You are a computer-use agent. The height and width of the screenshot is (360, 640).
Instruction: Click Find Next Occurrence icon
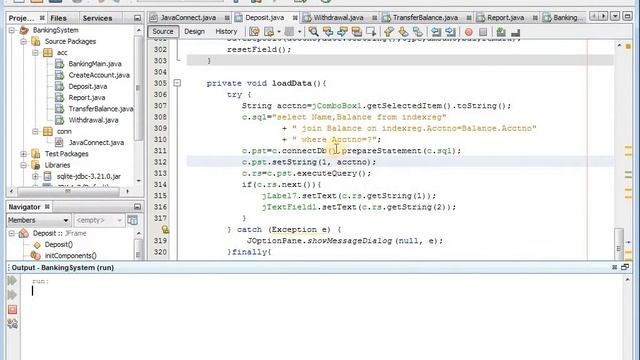[342, 31]
